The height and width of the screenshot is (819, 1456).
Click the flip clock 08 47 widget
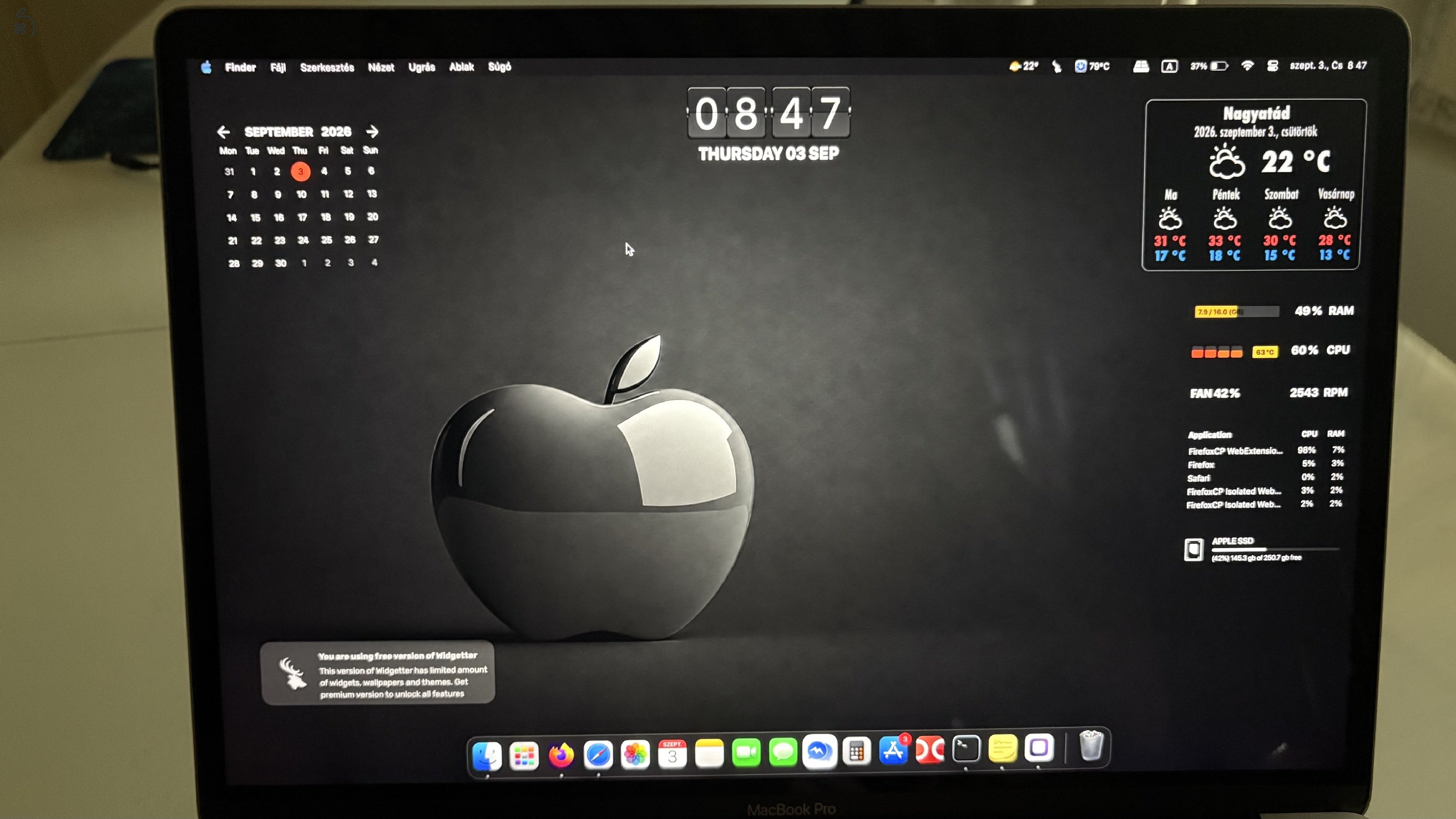[768, 113]
